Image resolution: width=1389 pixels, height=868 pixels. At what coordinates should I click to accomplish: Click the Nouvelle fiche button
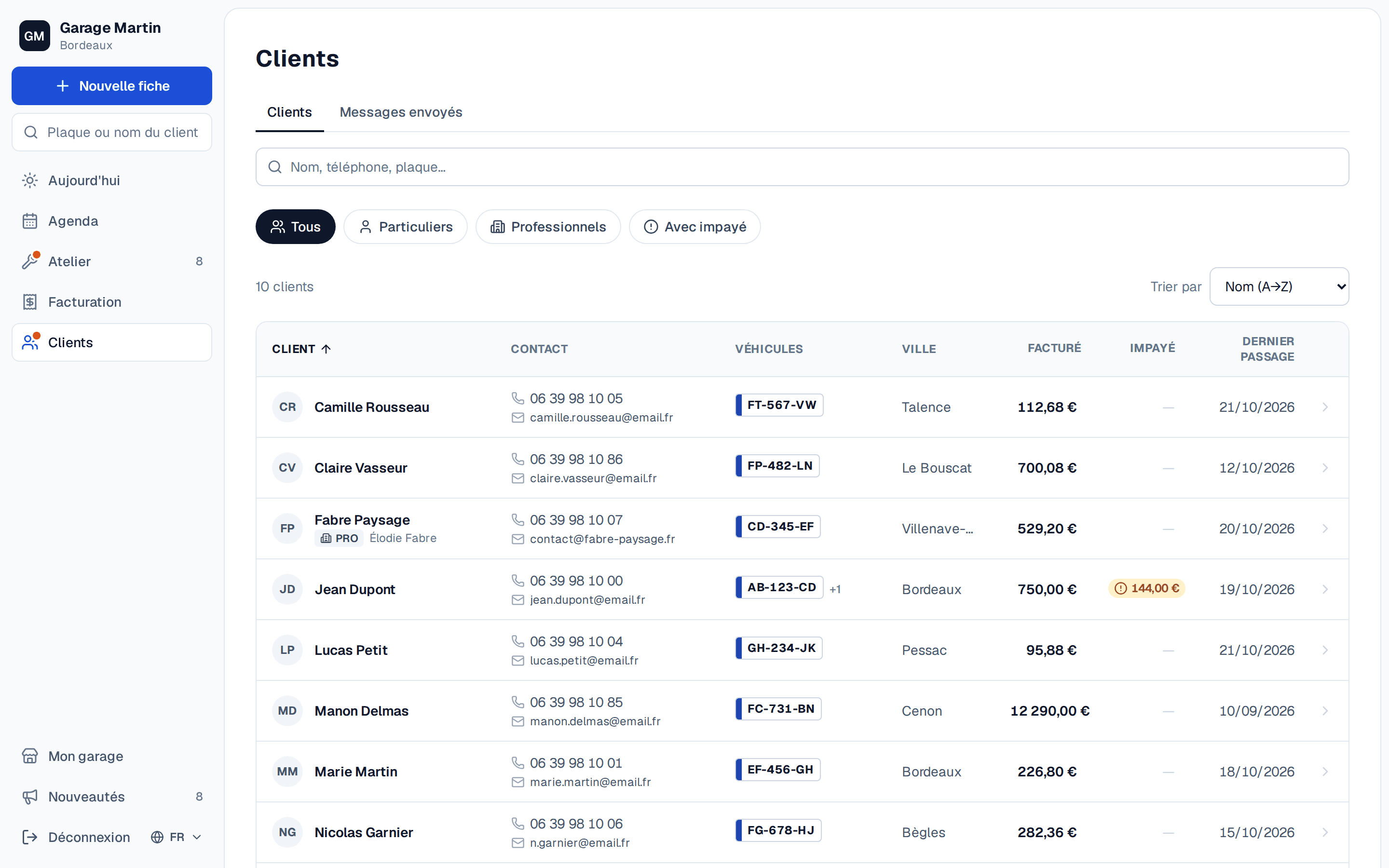click(112, 86)
